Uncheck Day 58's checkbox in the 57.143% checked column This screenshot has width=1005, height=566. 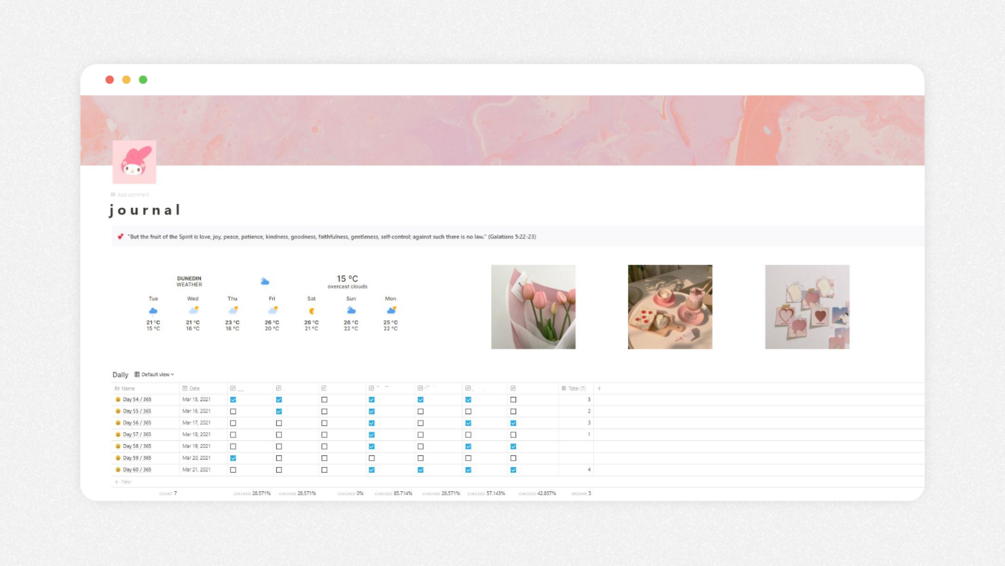click(x=469, y=446)
